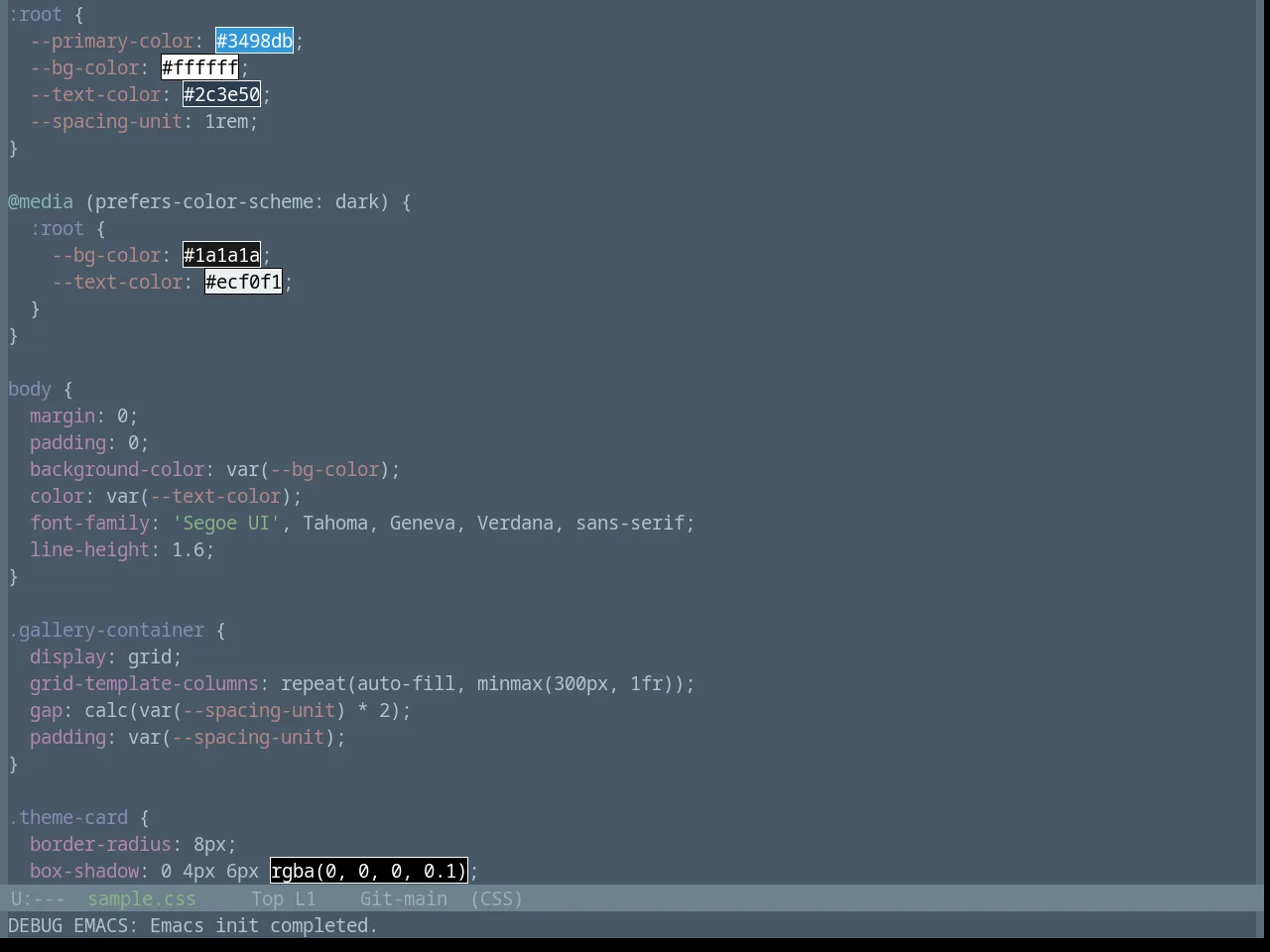This screenshot has width=1270, height=952.
Task: Click the --primary-color variable name
Action: click(x=111, y=41)
